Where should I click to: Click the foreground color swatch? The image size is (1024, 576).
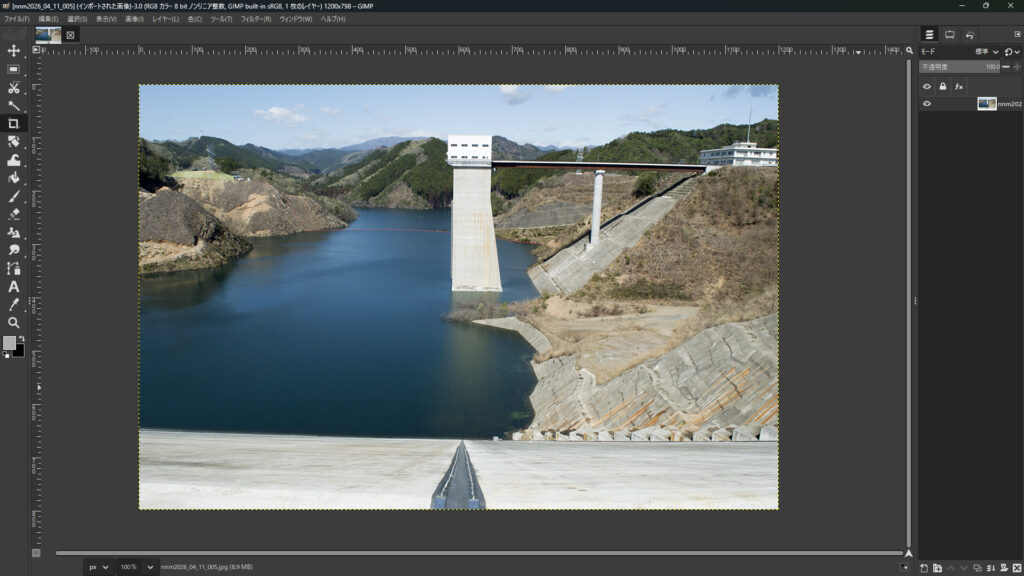pos(9,343)
